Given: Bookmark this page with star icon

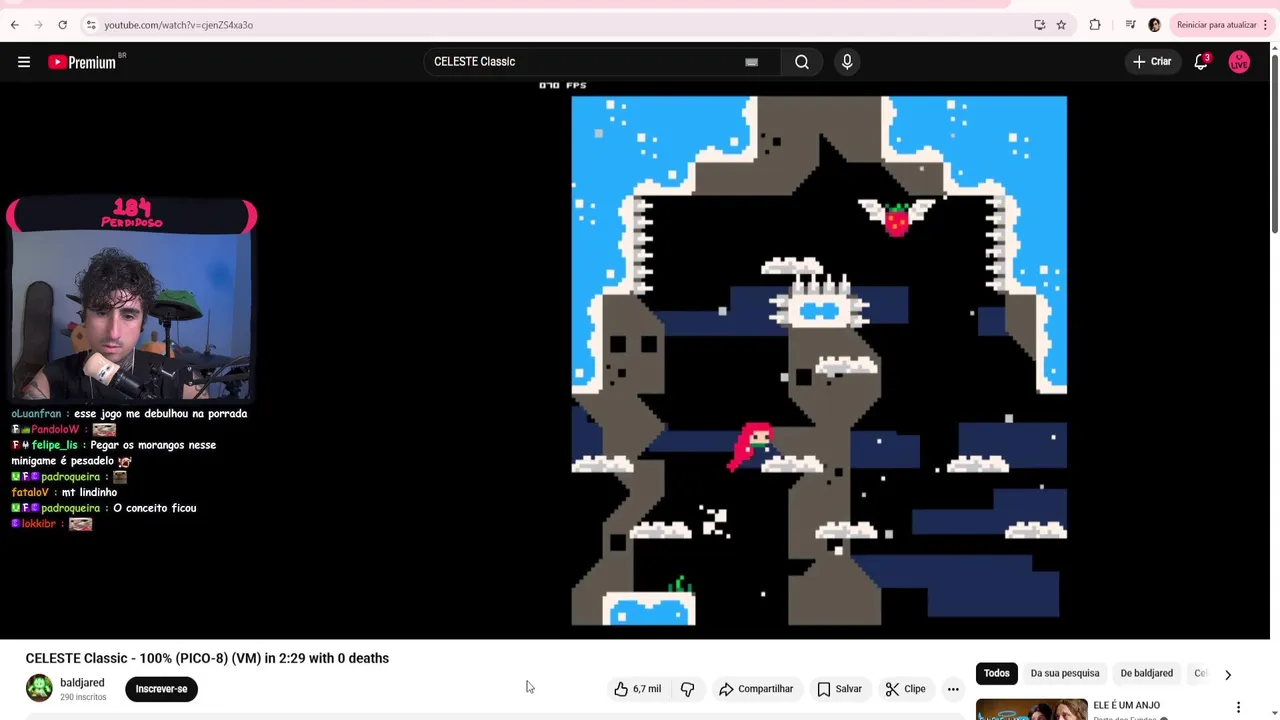Looking at the screenshot, I should tap(1061, 25).
